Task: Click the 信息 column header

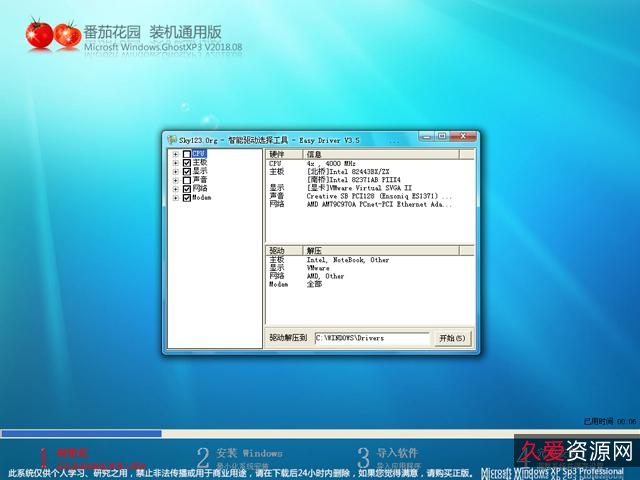Action: point(381,154)
